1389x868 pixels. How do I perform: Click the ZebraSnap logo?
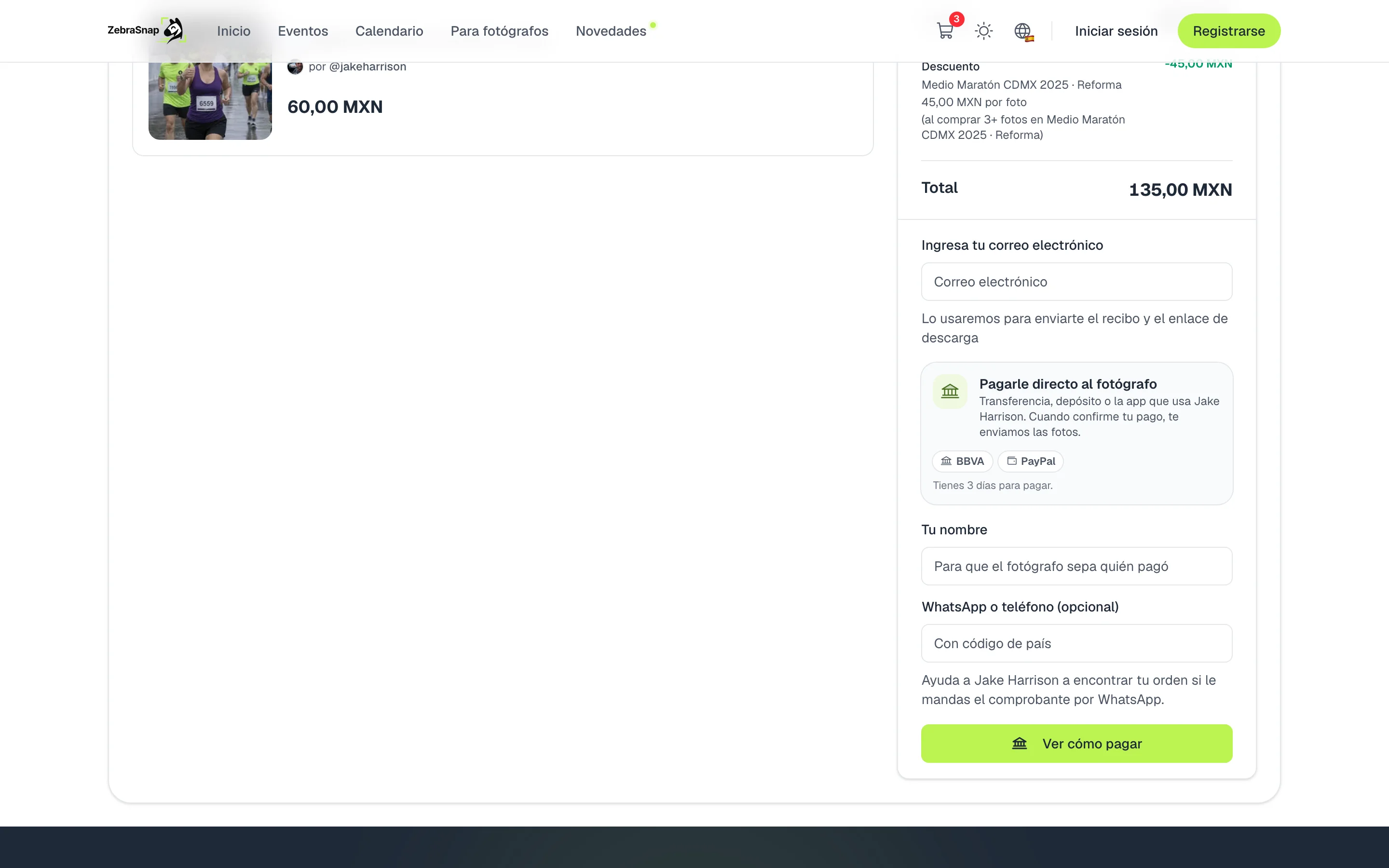[x=146, y=30]
